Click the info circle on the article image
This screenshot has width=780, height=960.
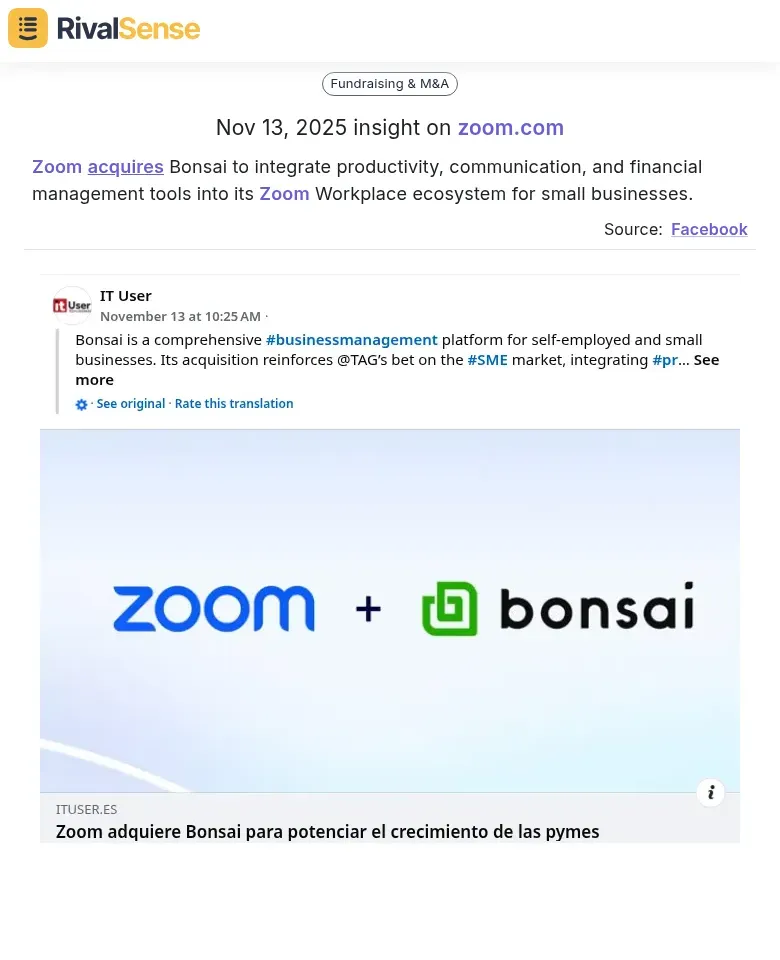tap(710, 792)
